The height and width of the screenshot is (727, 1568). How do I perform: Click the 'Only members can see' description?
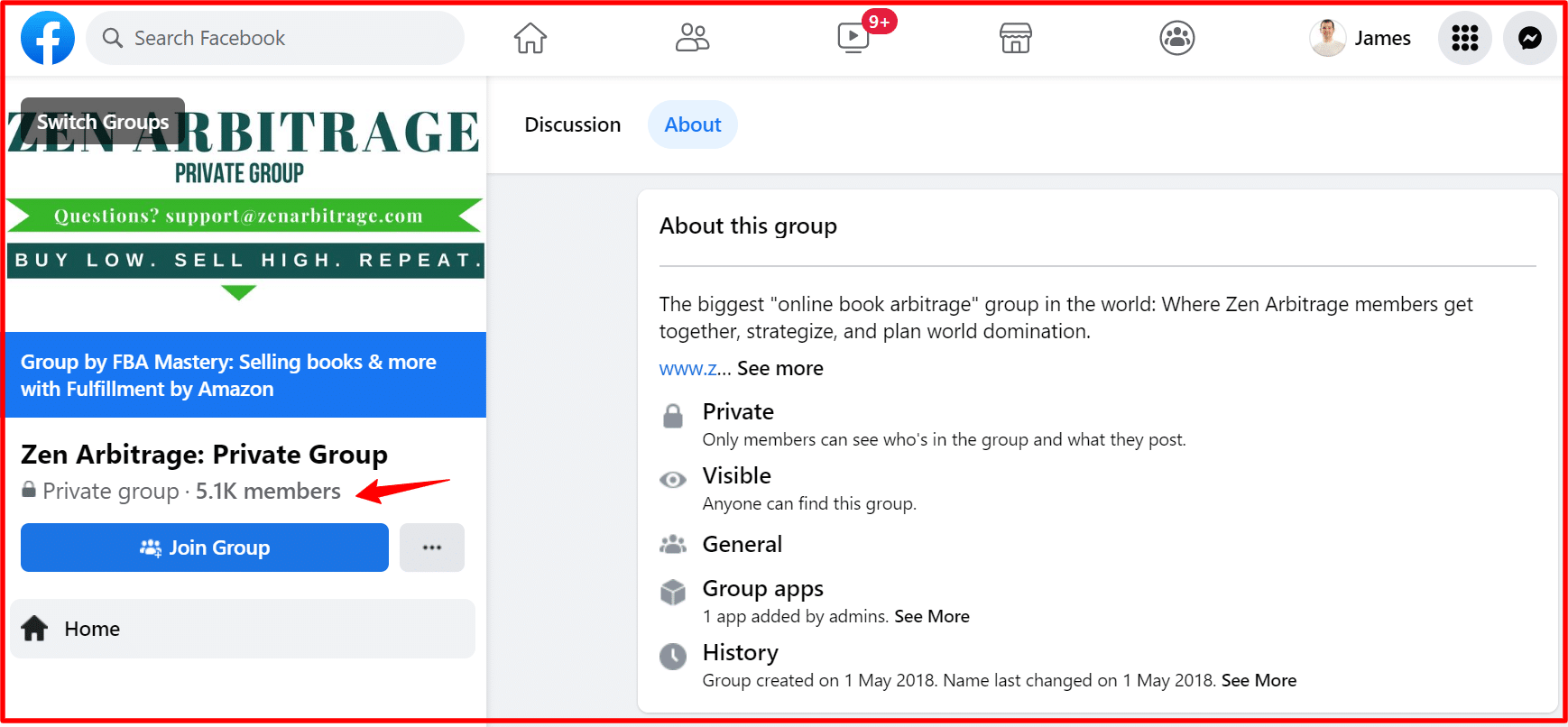pos(945,439)
